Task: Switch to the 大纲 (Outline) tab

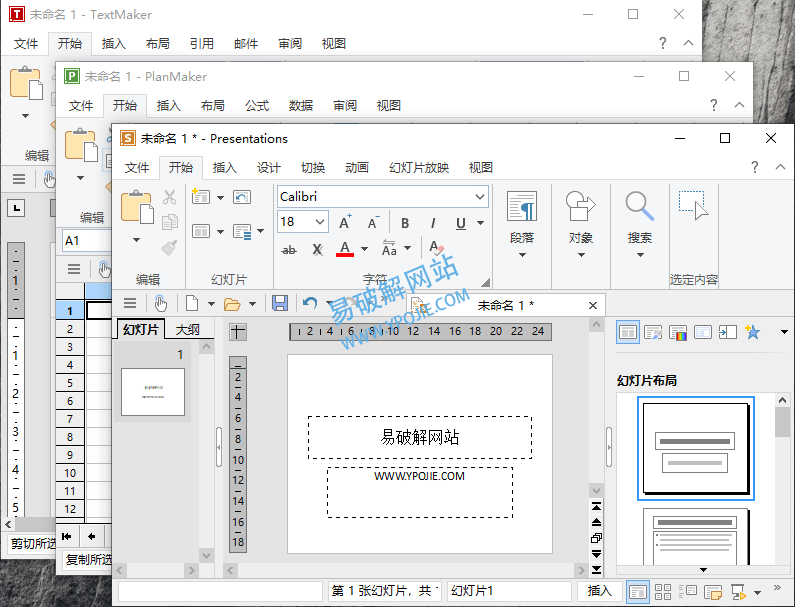Action: (188, 329)
